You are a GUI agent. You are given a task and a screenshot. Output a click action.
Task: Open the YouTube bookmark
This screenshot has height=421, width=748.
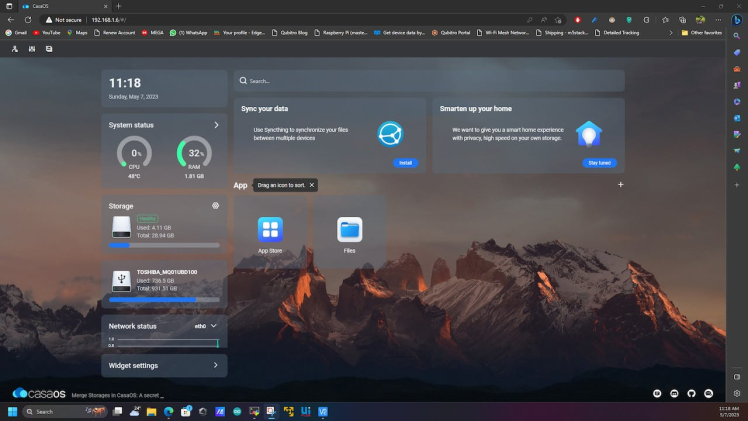[x=47, y=33]
